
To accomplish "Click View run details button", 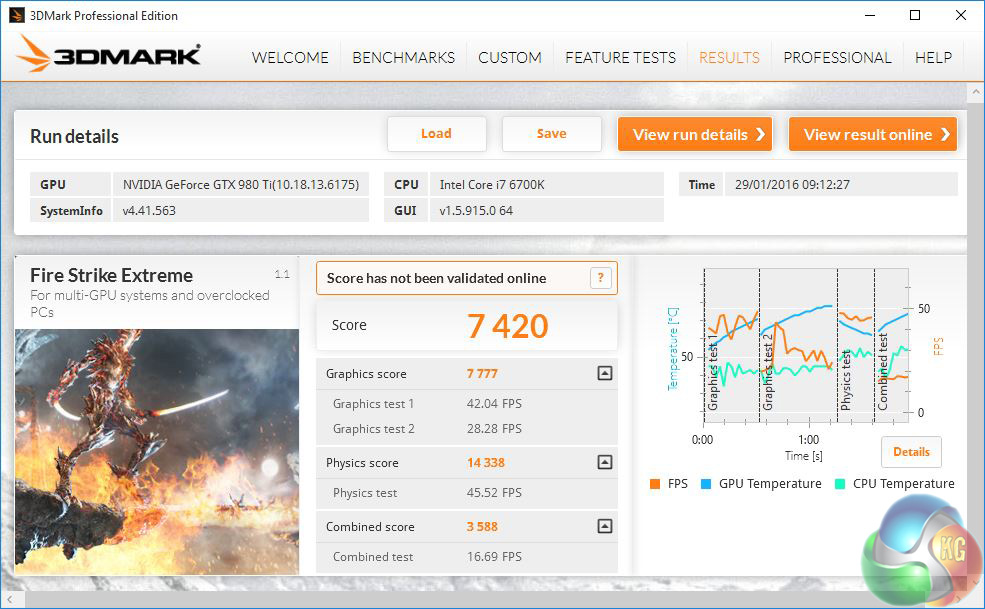I will [x=695, y=134].
